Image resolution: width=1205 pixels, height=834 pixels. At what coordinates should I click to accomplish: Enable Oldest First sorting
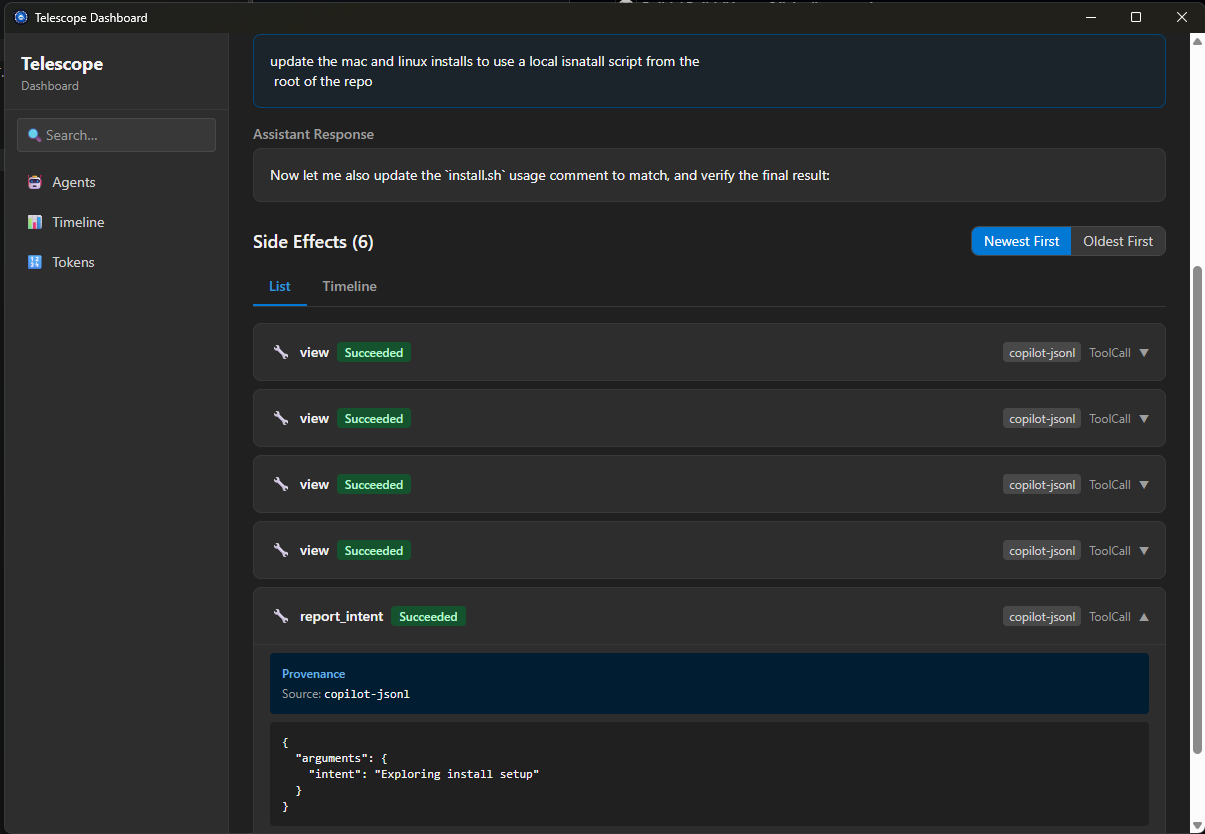1117,241
